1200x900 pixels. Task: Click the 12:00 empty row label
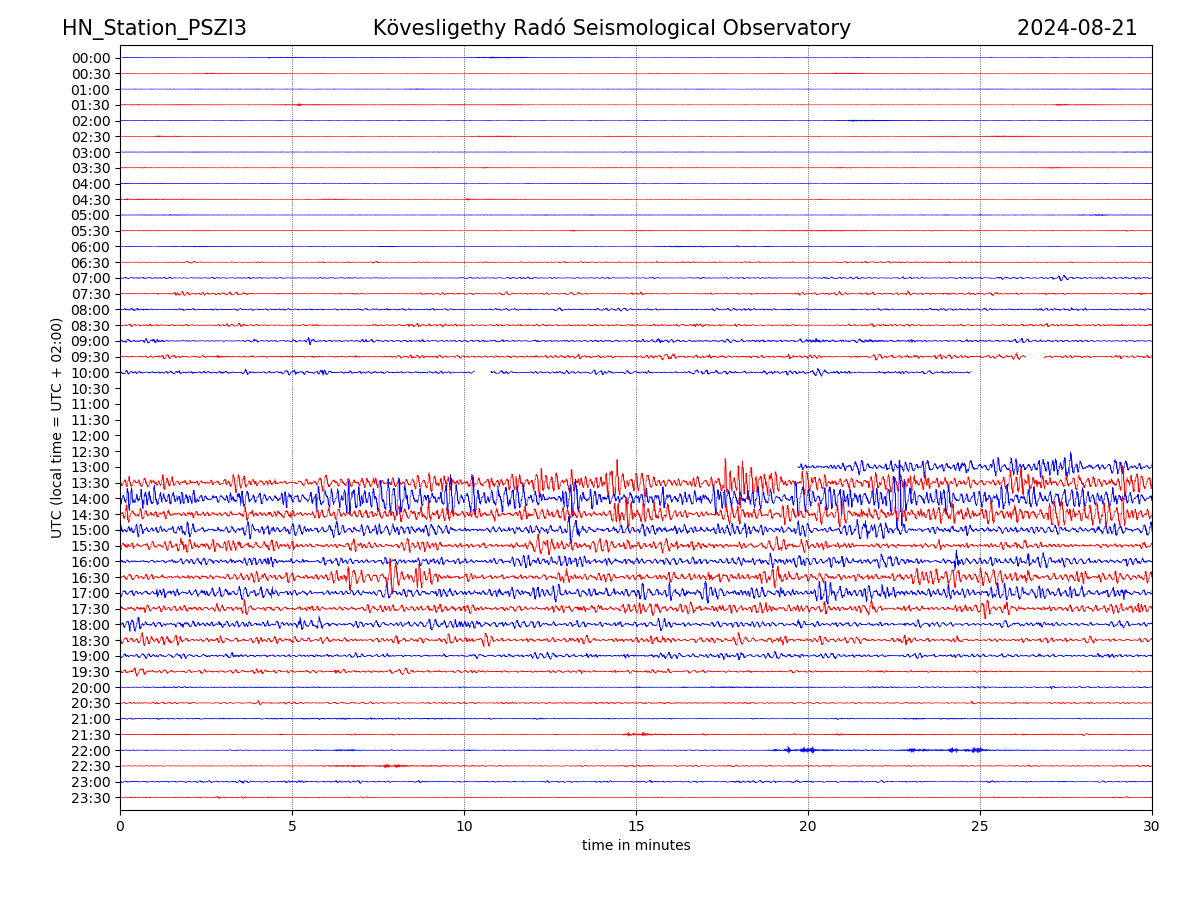90,436
